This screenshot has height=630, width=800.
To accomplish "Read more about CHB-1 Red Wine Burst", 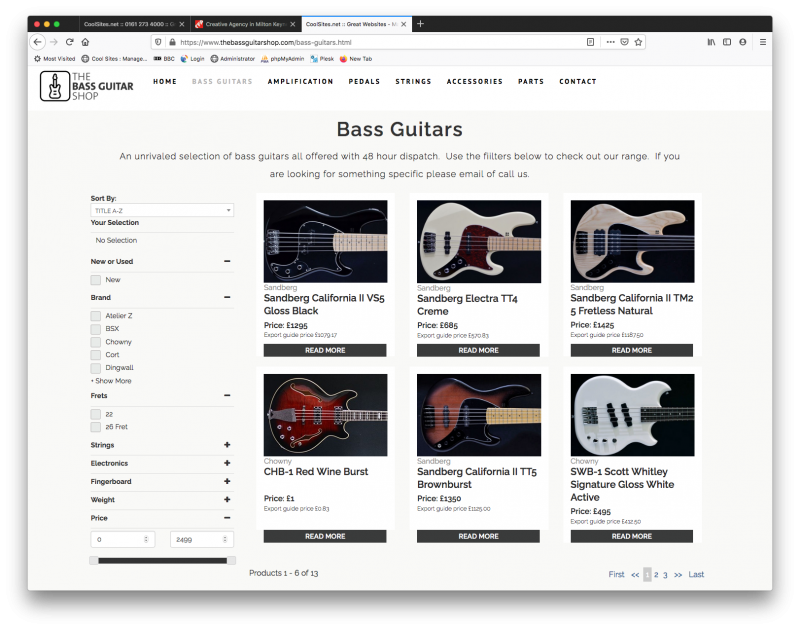I will pyautogui.click(x=325, y=536).
